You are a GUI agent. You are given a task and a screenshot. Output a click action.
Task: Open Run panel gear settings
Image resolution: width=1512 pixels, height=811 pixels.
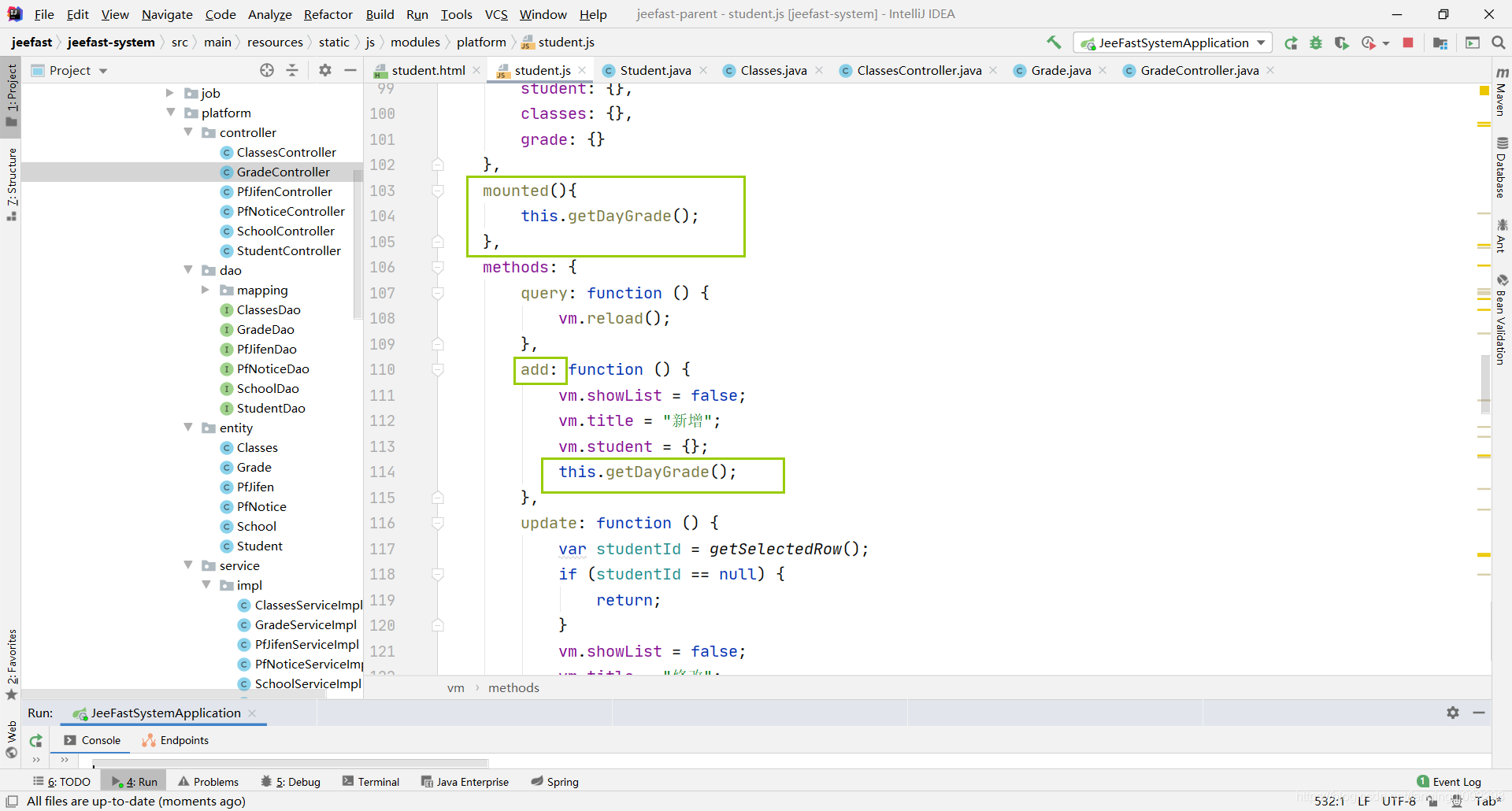coord(1453,713)
